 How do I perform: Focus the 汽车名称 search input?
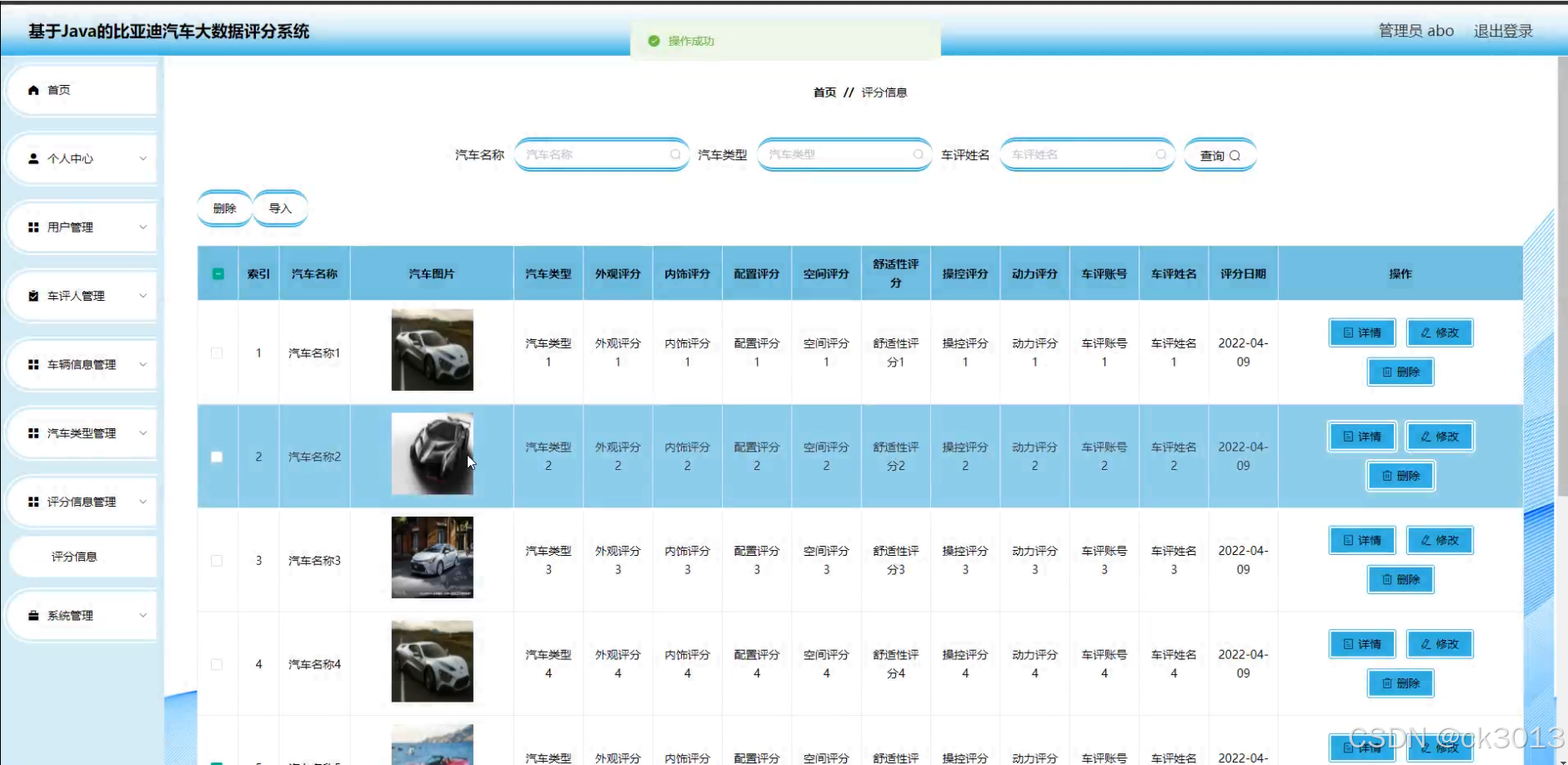tap(602, 154)
